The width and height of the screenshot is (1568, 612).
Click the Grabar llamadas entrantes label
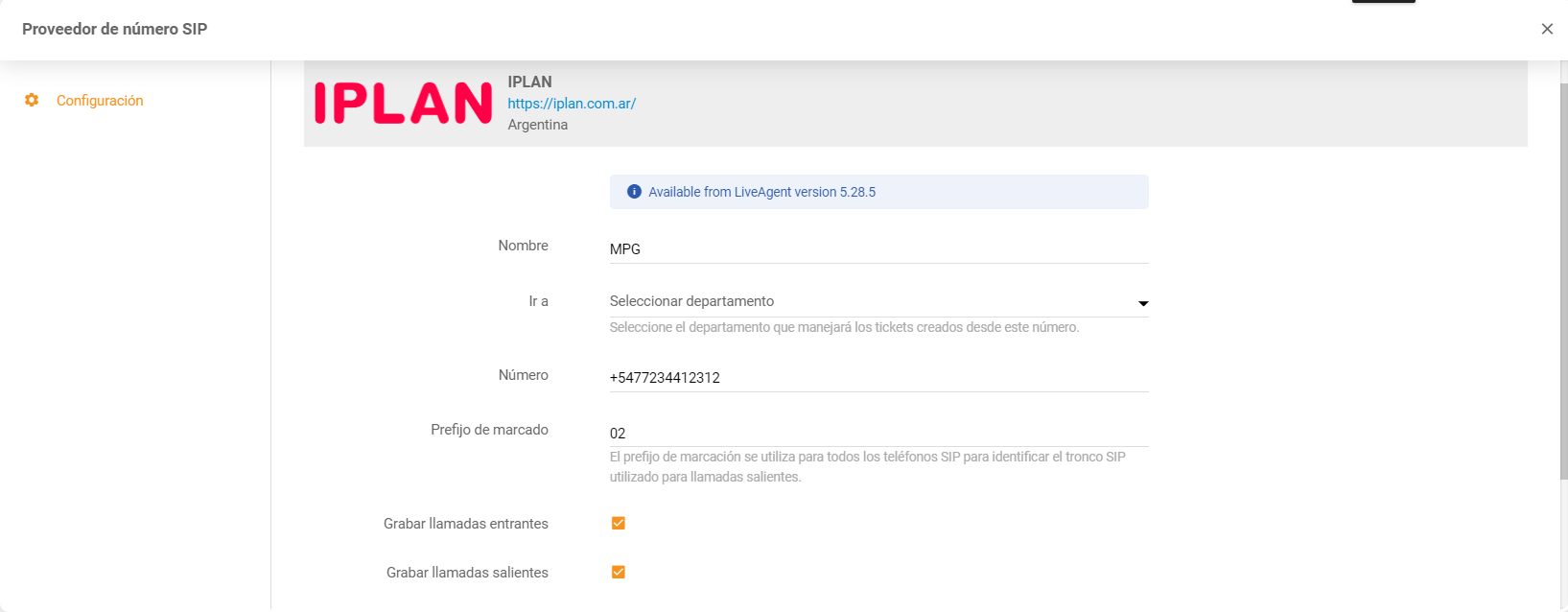click(x=466, y=524)
